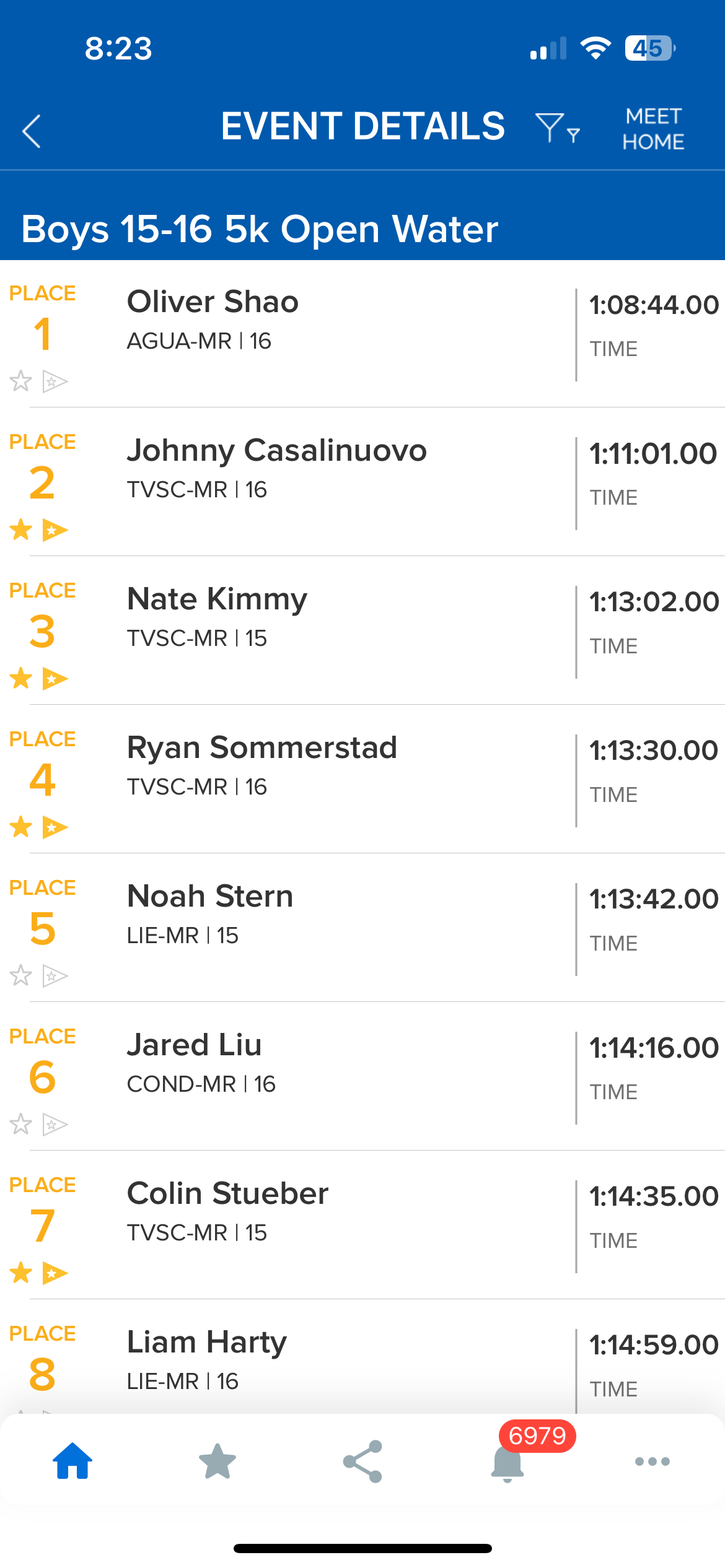The height and width of the screenshot is (1568, 725).
Task: Open the Favorites star tab
Action: tap(217, 1461)
